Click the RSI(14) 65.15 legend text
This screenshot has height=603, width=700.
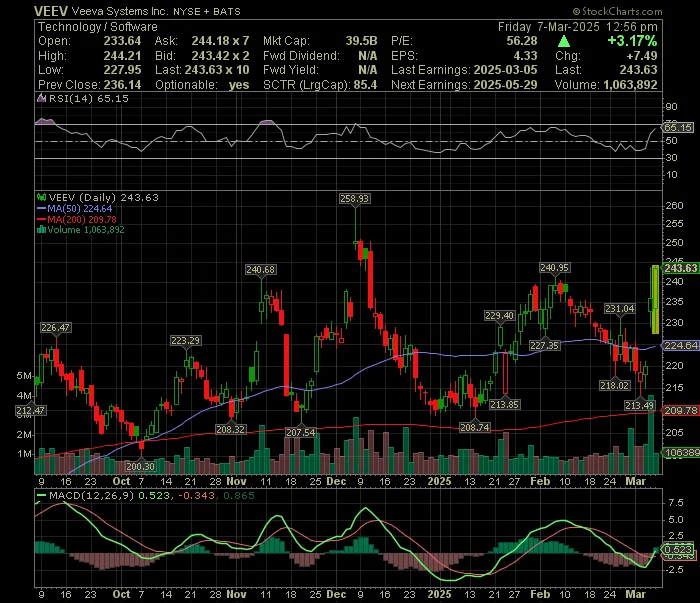coord(88,98)
